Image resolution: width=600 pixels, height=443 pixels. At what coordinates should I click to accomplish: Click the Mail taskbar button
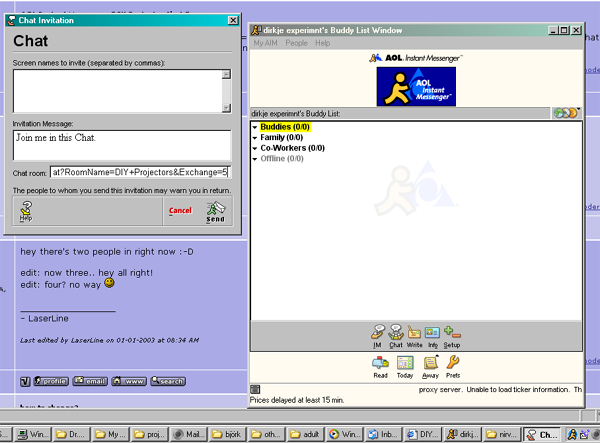[188, 434]
